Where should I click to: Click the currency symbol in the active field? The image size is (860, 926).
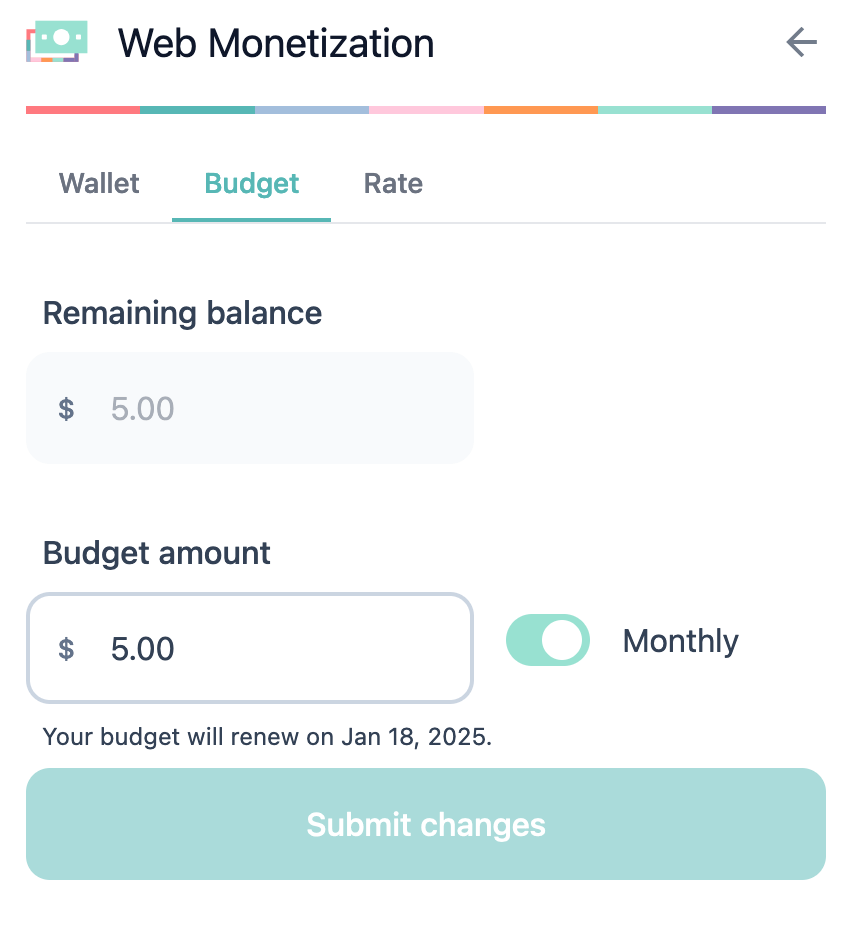click(x=66, y=648)
